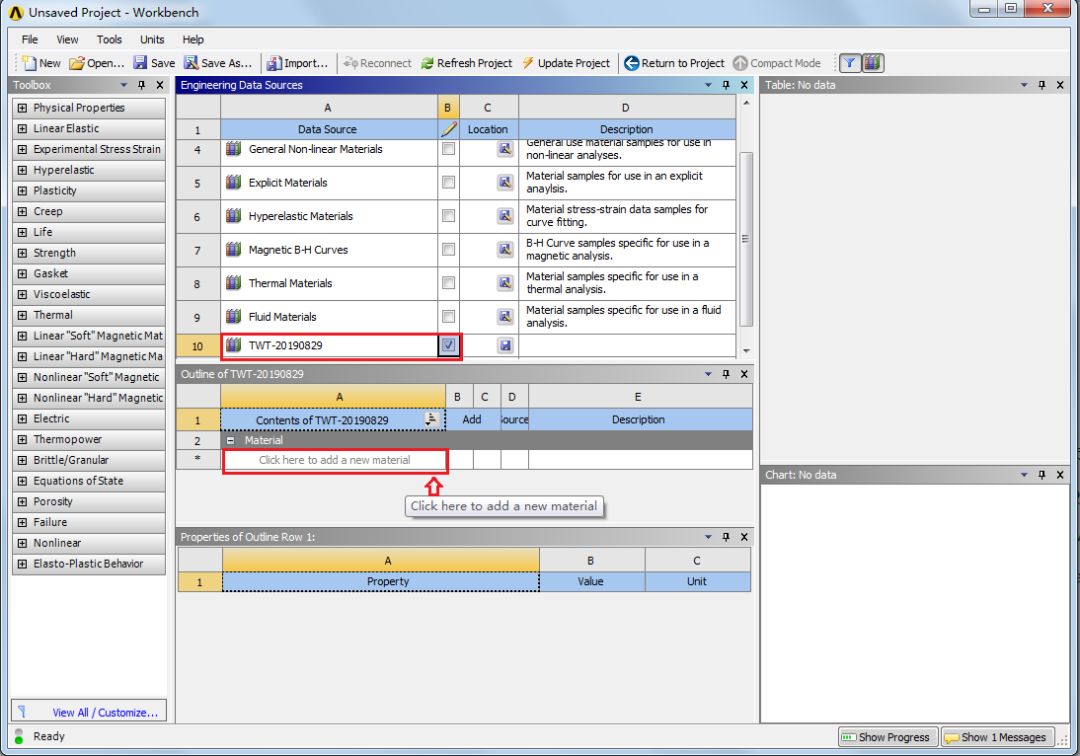Click Refresh Project in the toolbar
This screenshot has height=756, width=1080.
[466, 63]
